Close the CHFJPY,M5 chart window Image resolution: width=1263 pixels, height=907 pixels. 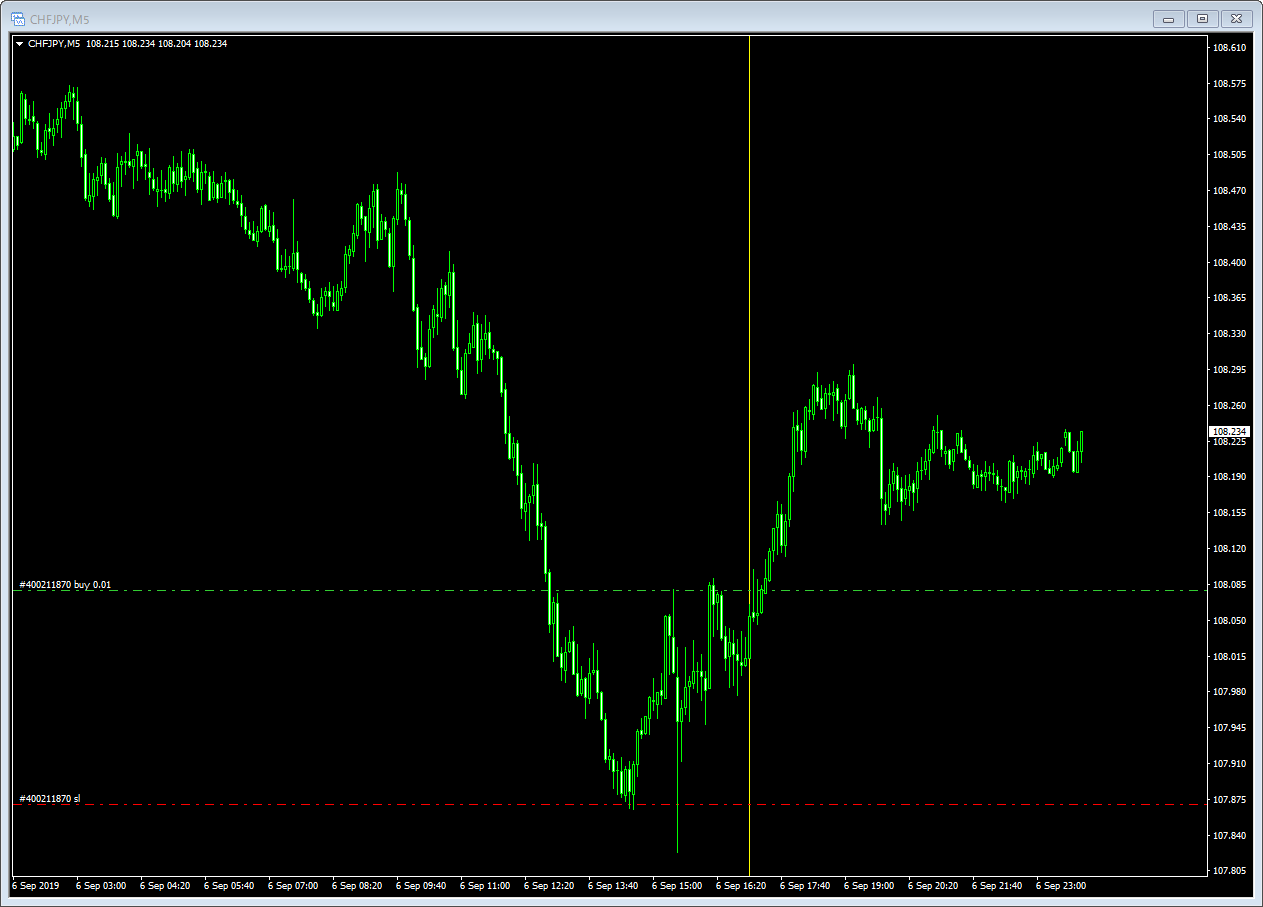pyautogui.click(x=1237, y=18)
